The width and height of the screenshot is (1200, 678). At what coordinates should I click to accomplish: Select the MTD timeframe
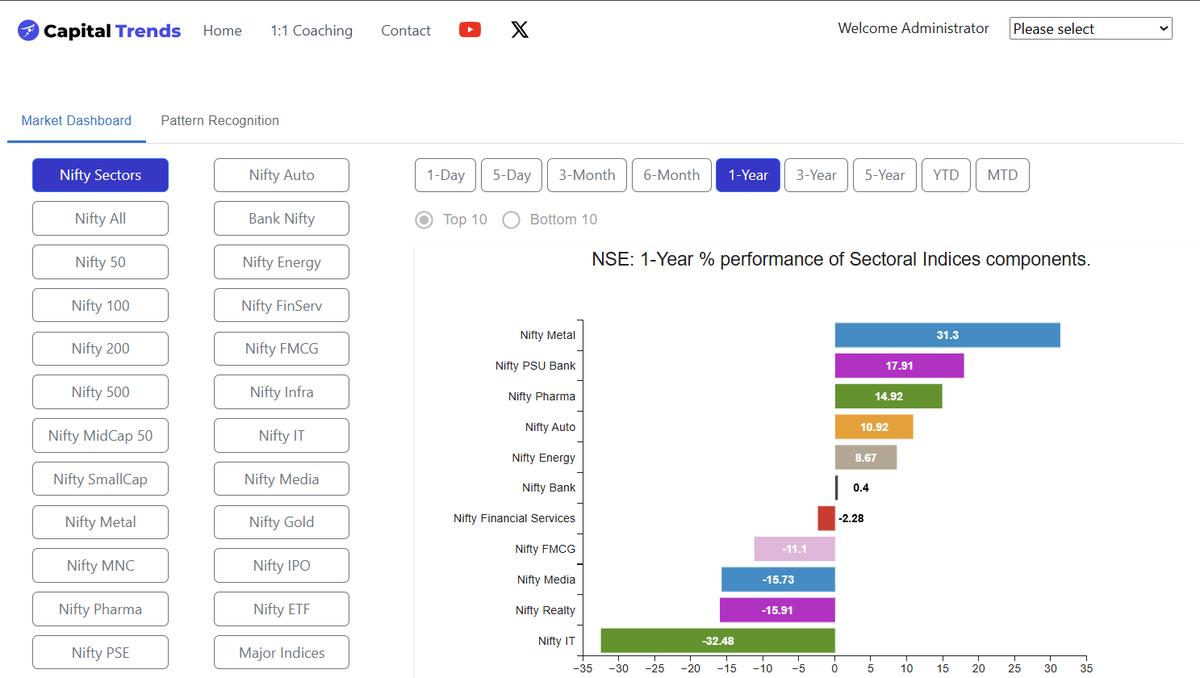tap(1002, 175)
